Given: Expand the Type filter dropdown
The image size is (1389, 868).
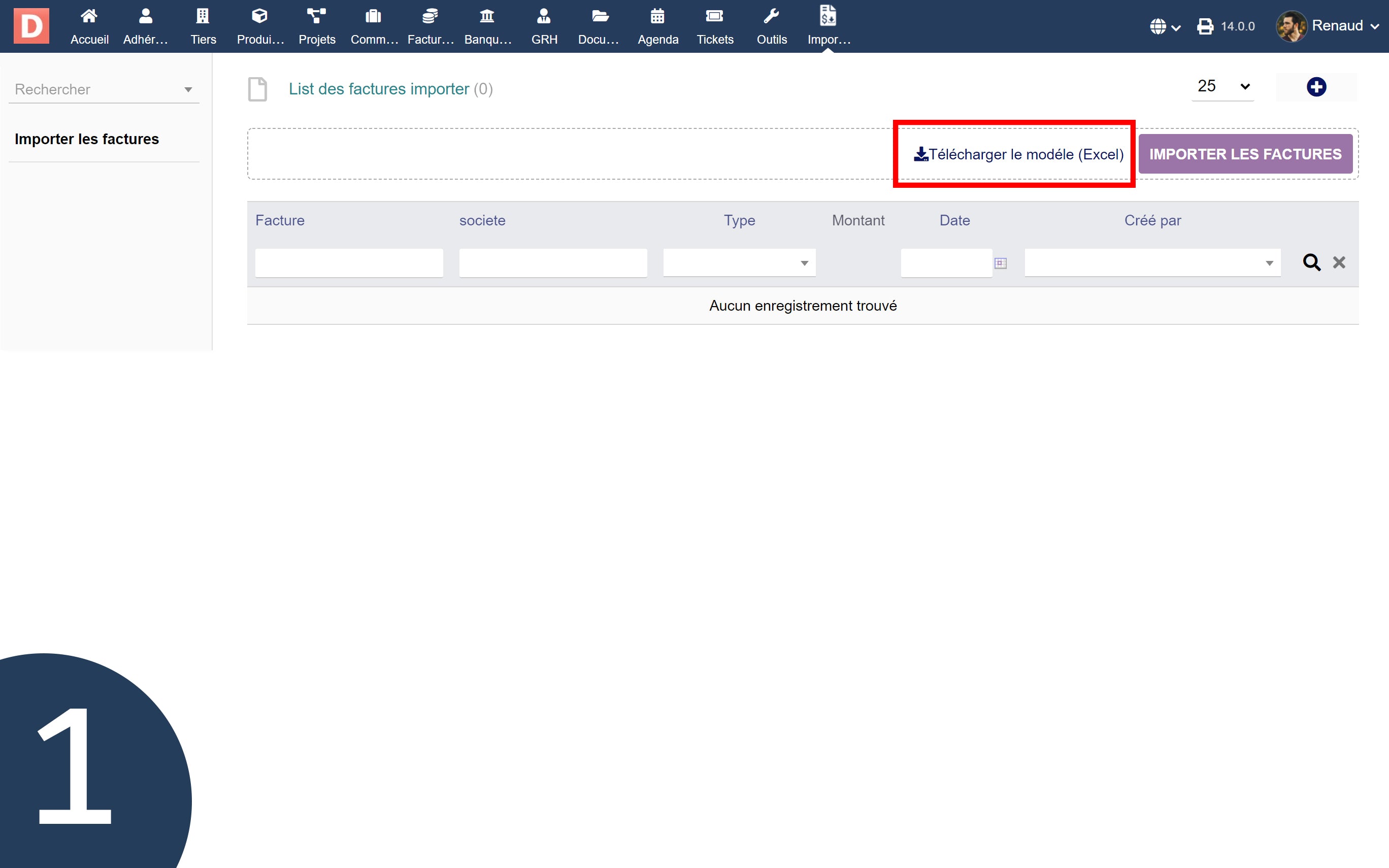Looking at the screenshot, I should [739, 263].
